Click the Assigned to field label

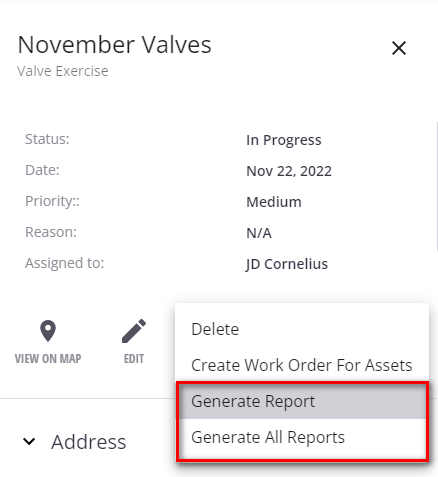[65, 263]
